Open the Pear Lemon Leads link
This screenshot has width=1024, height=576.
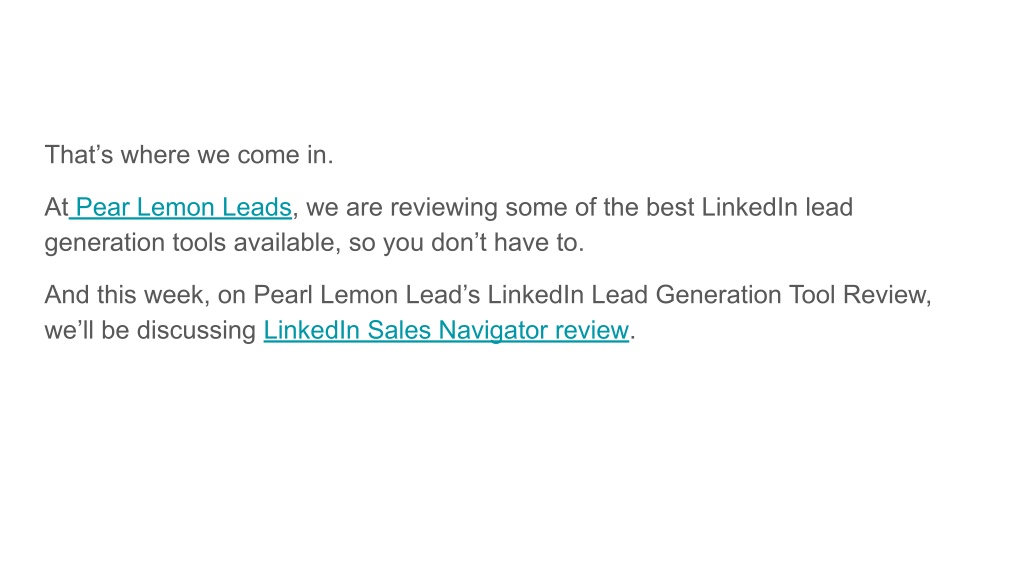pyautogui.click(x=180, y=207)
